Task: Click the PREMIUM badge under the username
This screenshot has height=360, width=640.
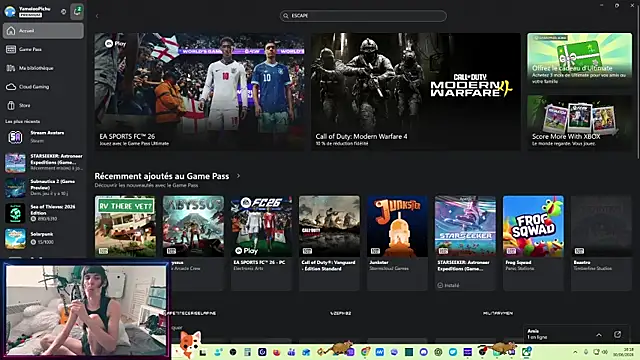Action: 30,15
